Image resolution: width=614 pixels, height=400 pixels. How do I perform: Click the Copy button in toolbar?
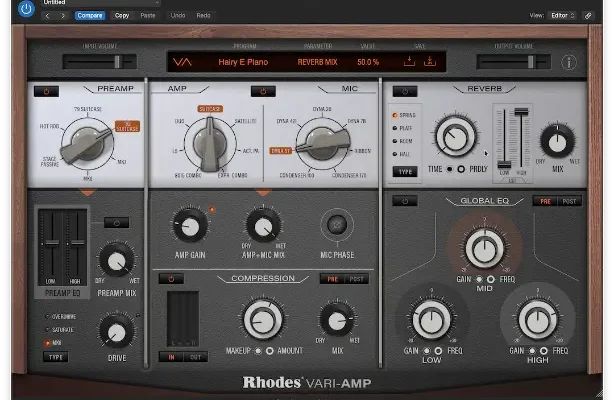point(122,16)
